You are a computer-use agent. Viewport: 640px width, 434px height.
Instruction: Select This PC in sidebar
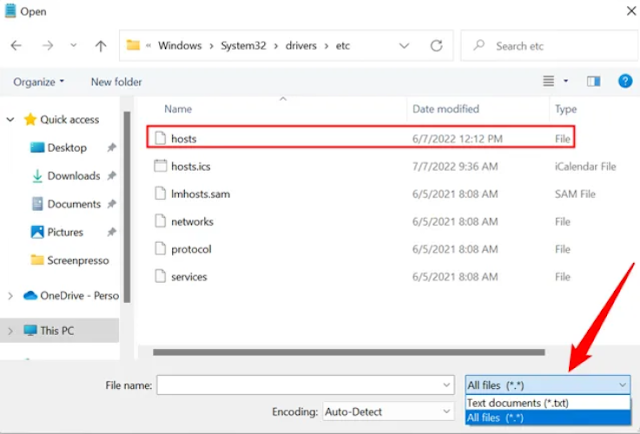point(57,331)
